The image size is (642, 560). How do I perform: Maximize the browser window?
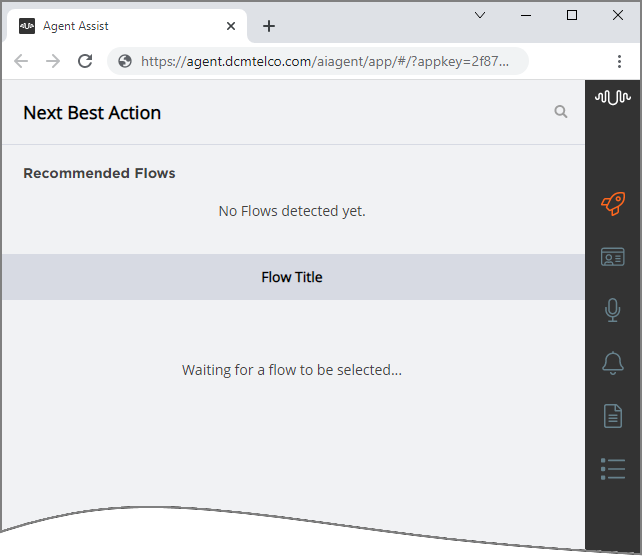pyautogui.click(x=572, y=16)
